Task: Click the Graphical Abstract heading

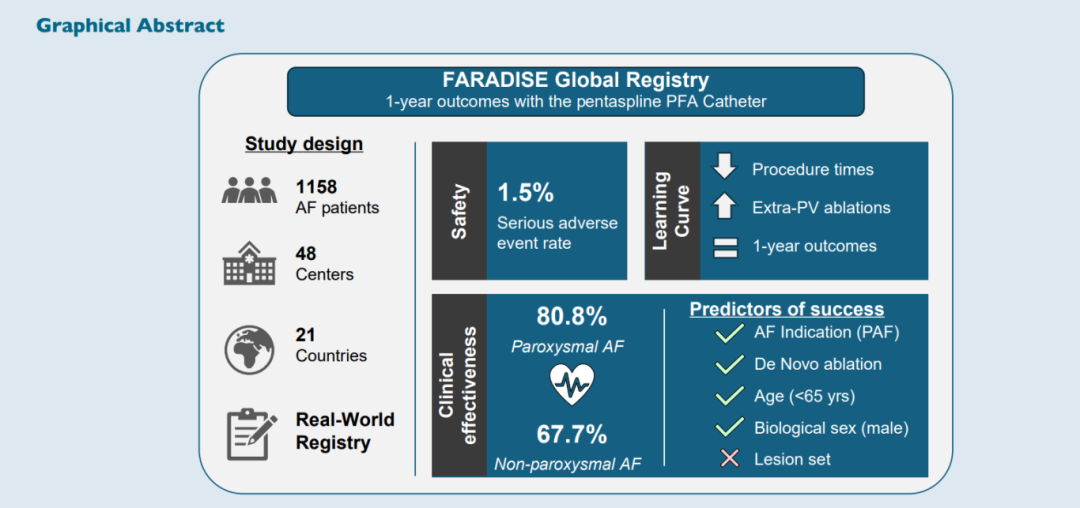Action: point(130,25)
